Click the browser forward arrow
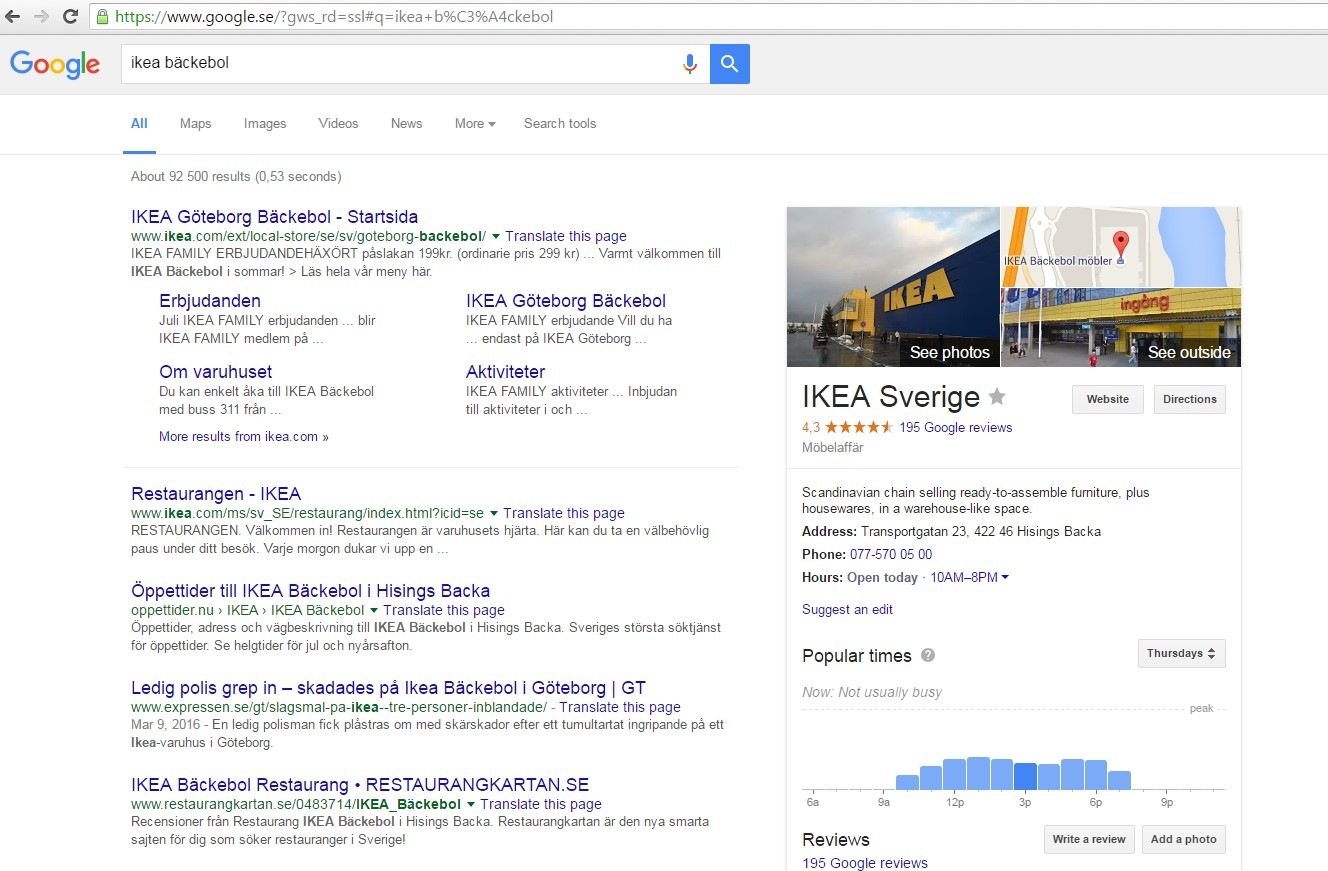Screen dimensions: 1328x871 click(41, 16)
